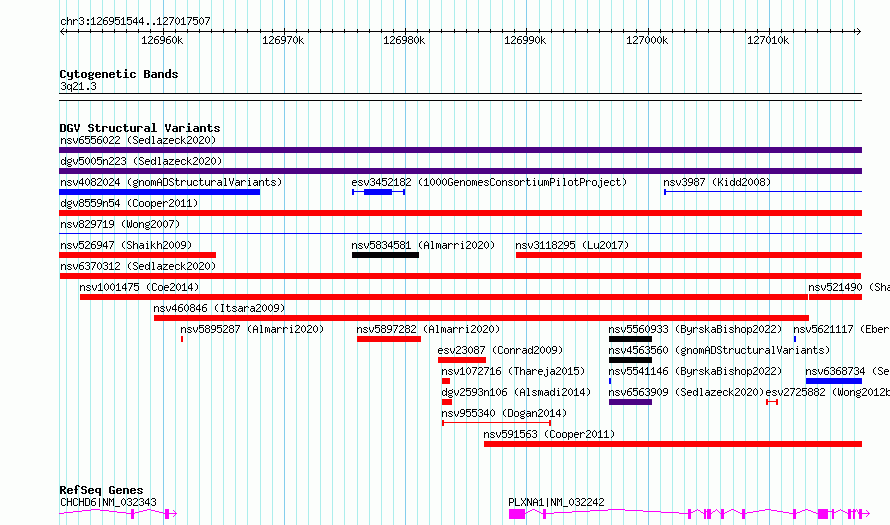Select the dgv2593n106 (Alsmadi2014) label
The image size is (890, 525).
(x=516, y=392)
